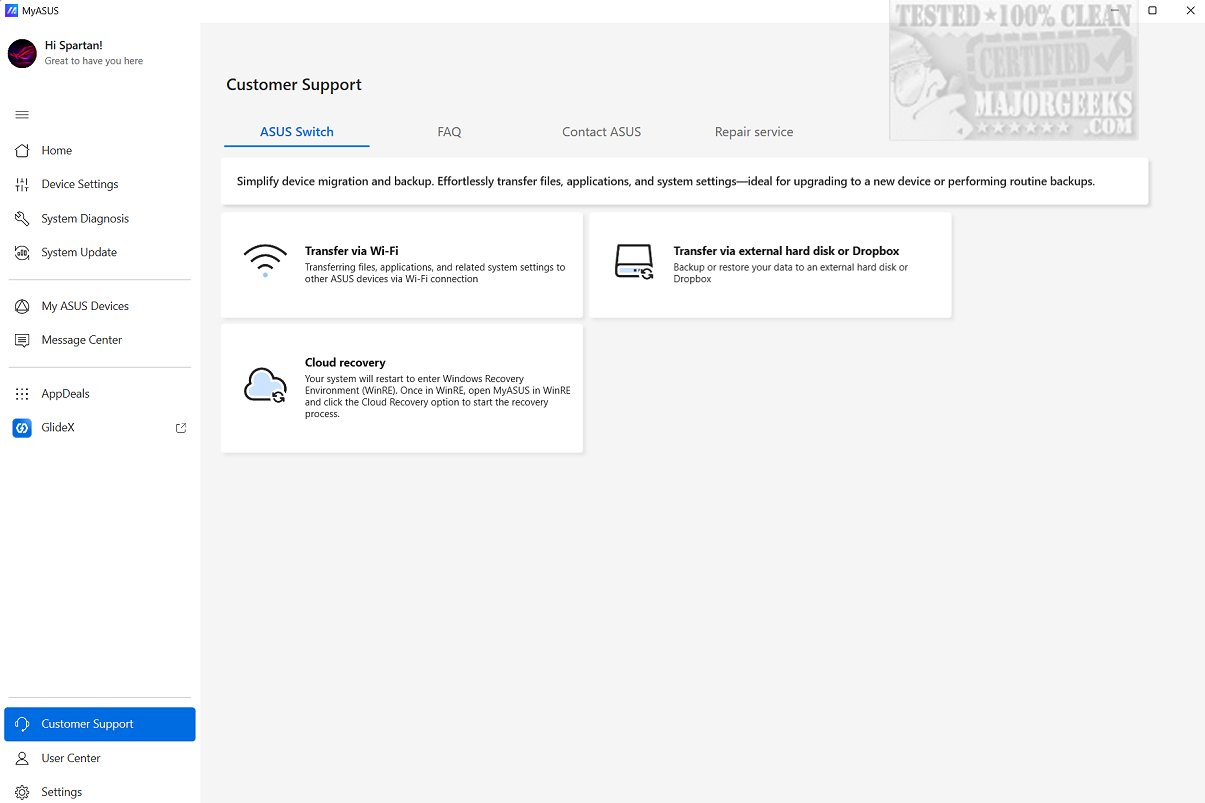Go to Home in sidebar
This screenshot has width=1205, height=803.
click(57, 150)
